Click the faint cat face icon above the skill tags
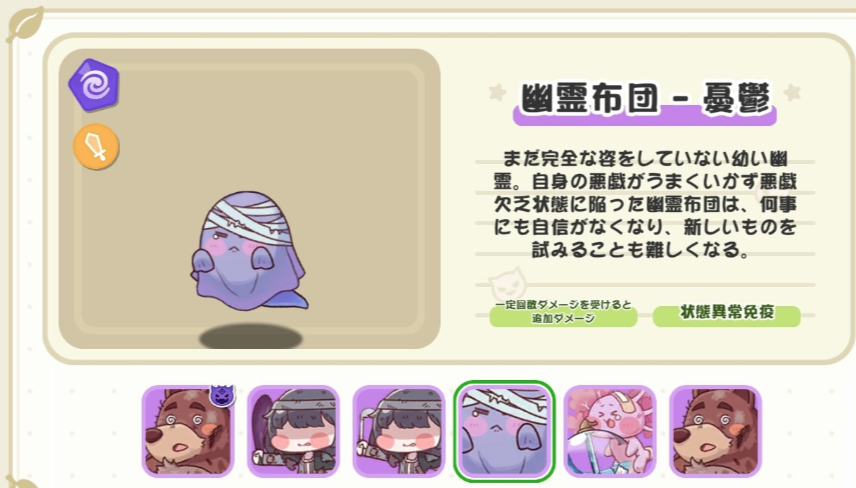Viewport: 856px width, 488px height. (508, 284)
